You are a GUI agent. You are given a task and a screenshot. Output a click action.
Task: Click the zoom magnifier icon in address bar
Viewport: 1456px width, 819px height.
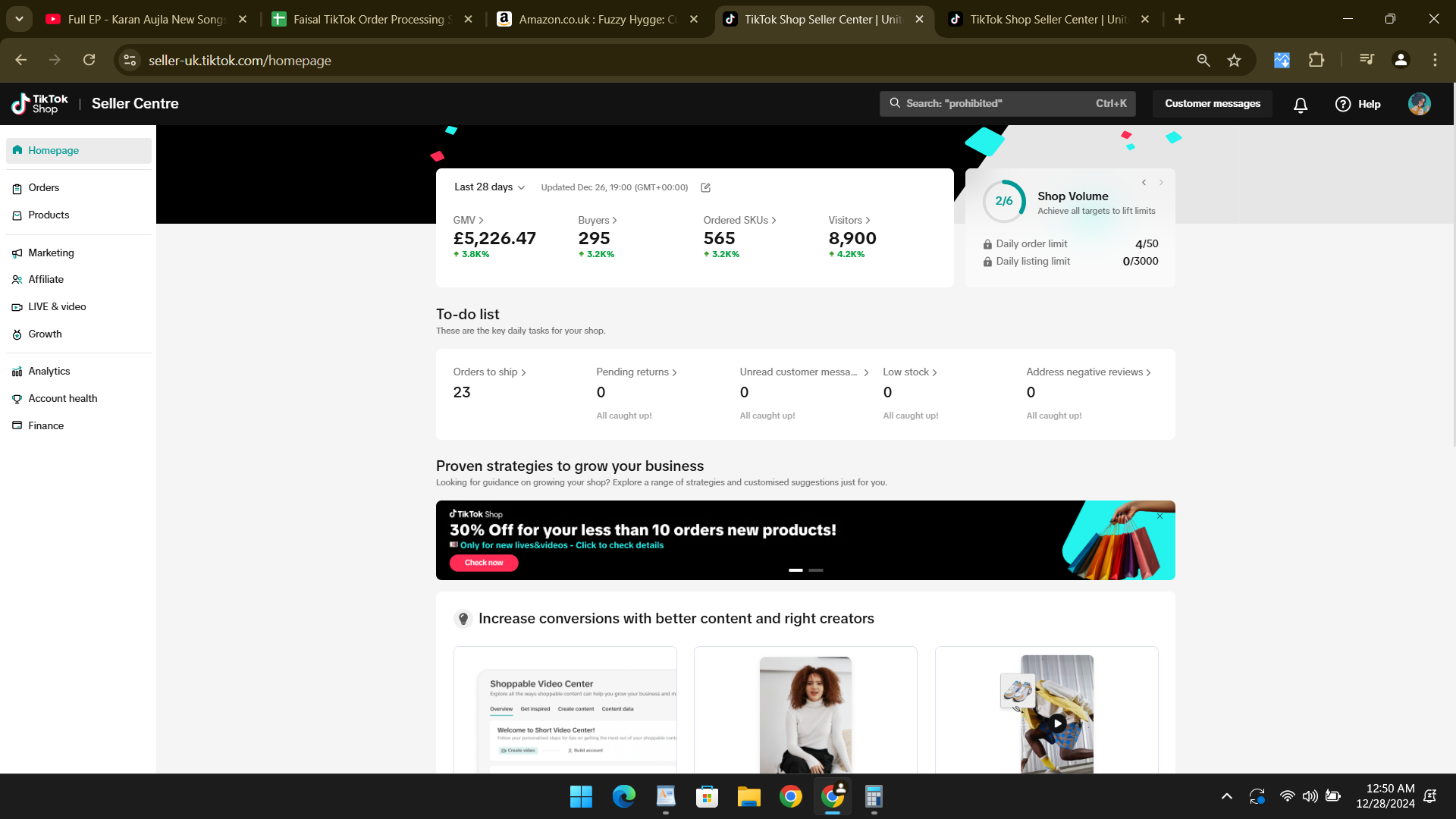(1203, 60)
